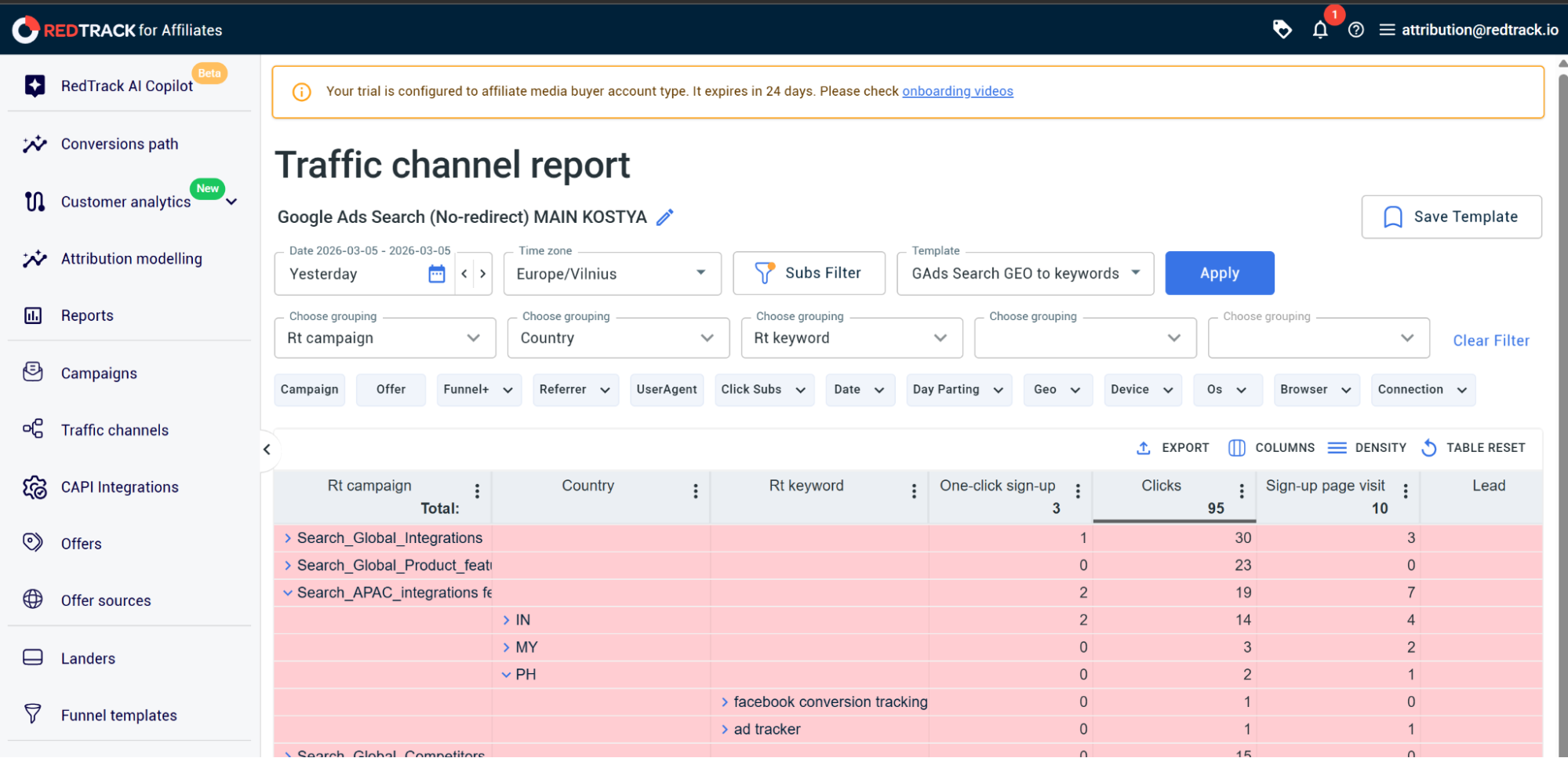Viewport: 1568px width, 758px height.
Task: Open the Template dropdown
Action: point(1025,274)
